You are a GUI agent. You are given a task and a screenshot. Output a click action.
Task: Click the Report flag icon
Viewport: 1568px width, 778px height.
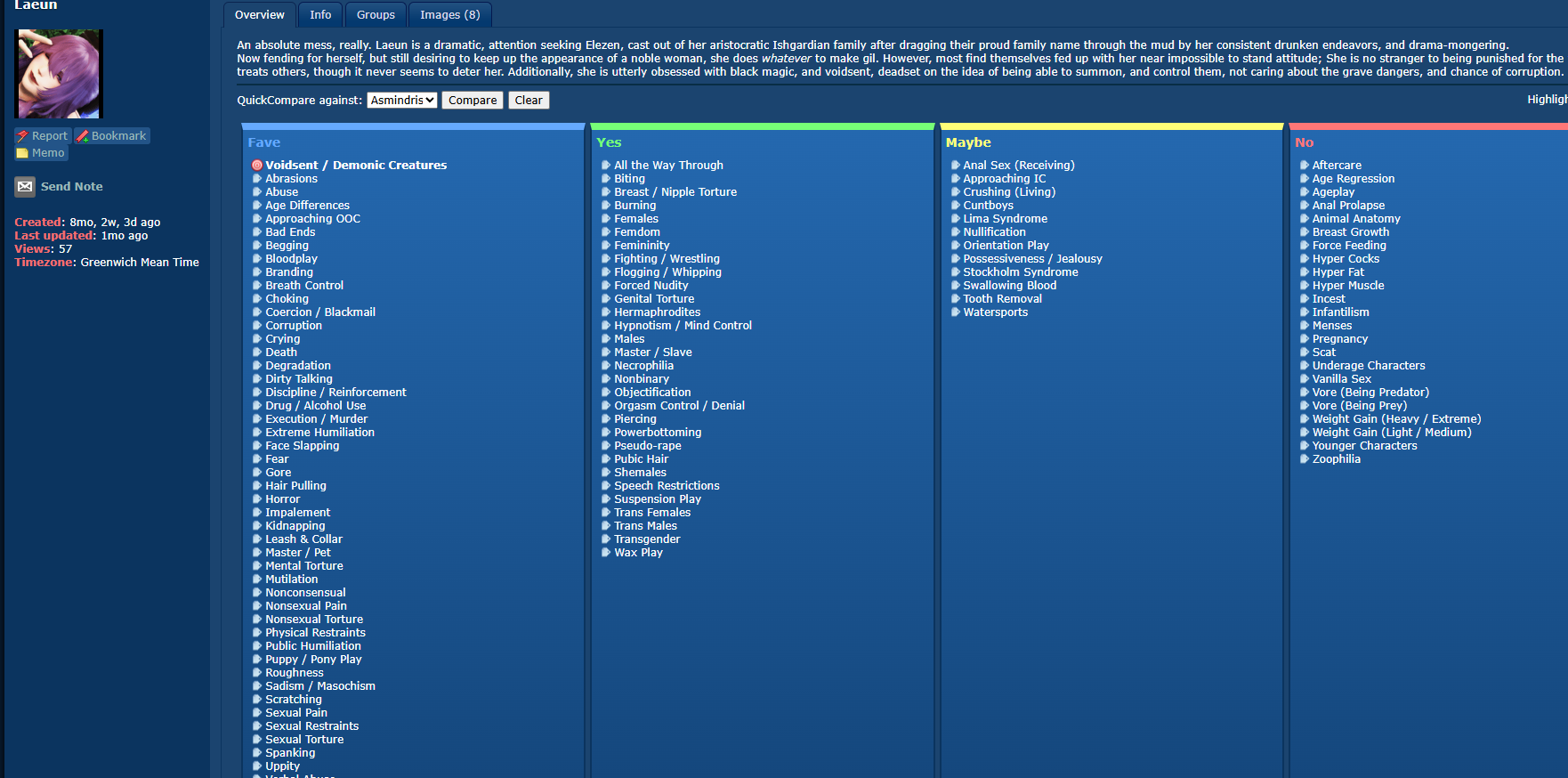(22, 136)
